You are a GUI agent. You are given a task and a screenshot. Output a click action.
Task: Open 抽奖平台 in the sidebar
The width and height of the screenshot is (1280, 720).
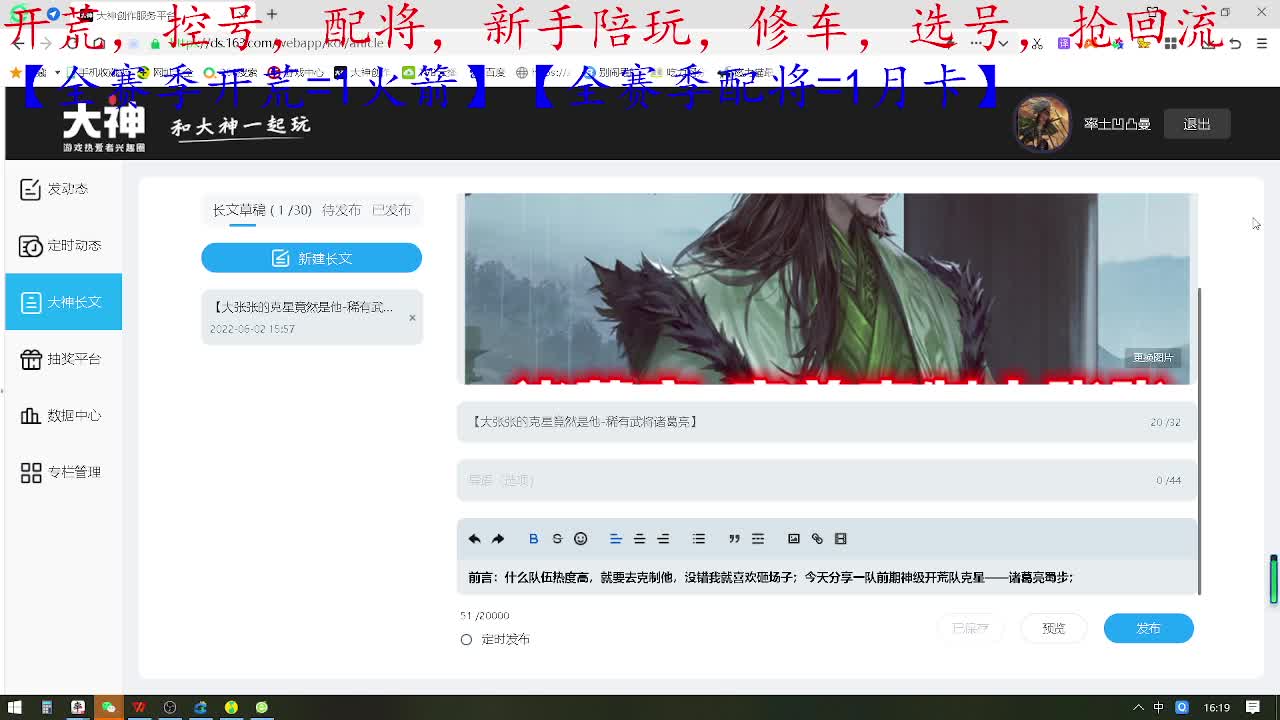pos(63,359)
